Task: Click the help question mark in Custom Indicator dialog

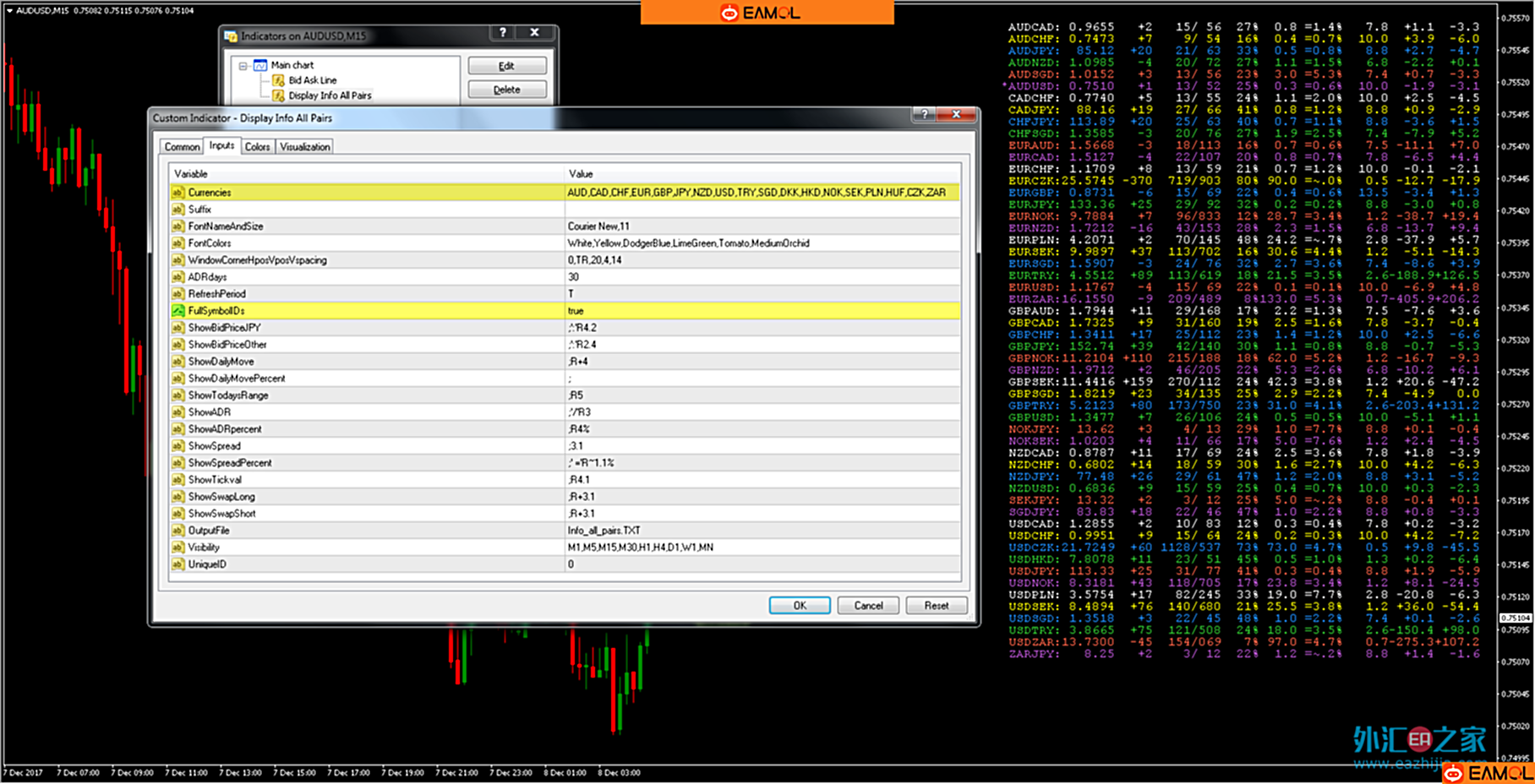Action: click(x=925, y=114)
